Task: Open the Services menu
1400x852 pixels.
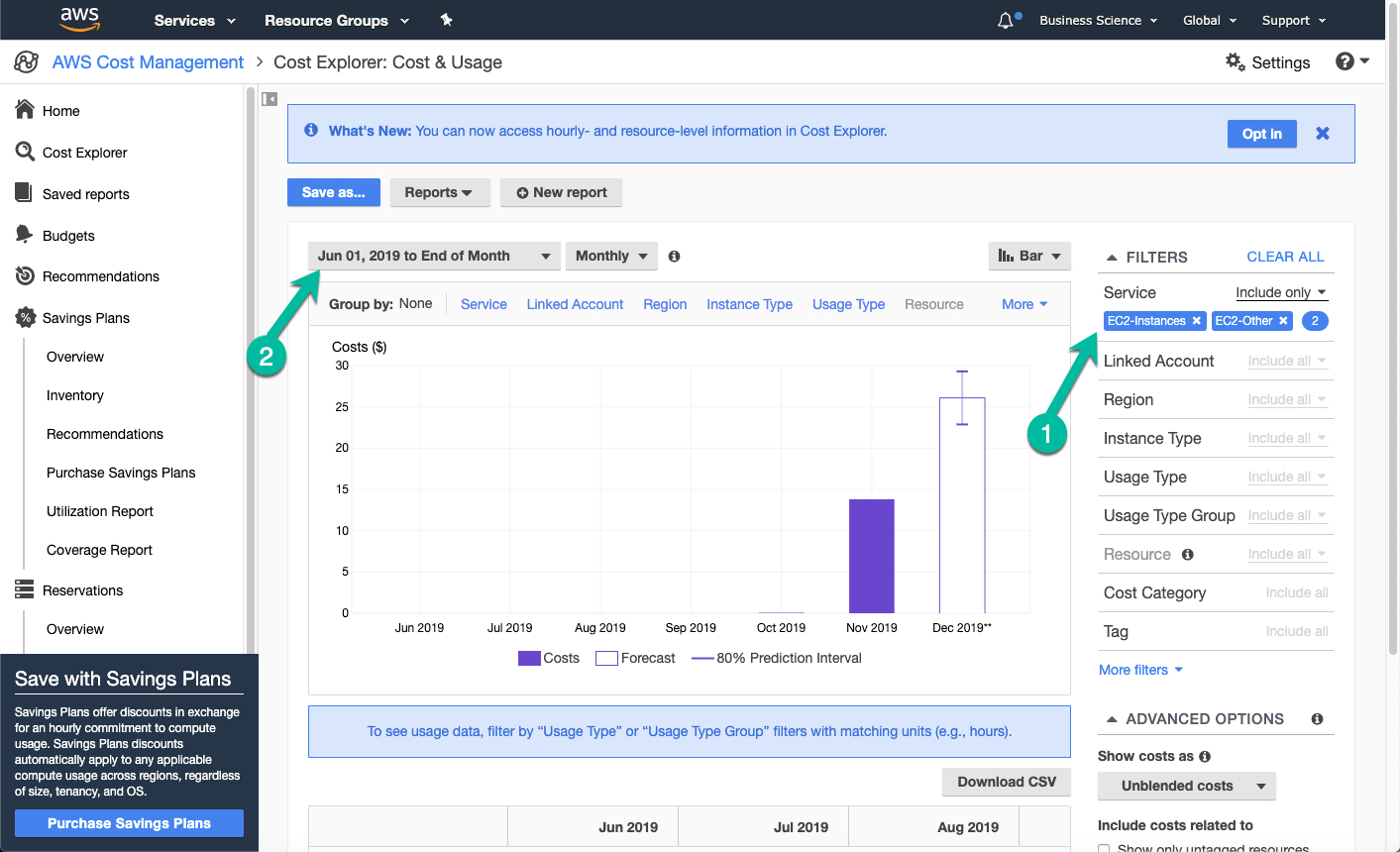Action: click(x=195, y=20)
